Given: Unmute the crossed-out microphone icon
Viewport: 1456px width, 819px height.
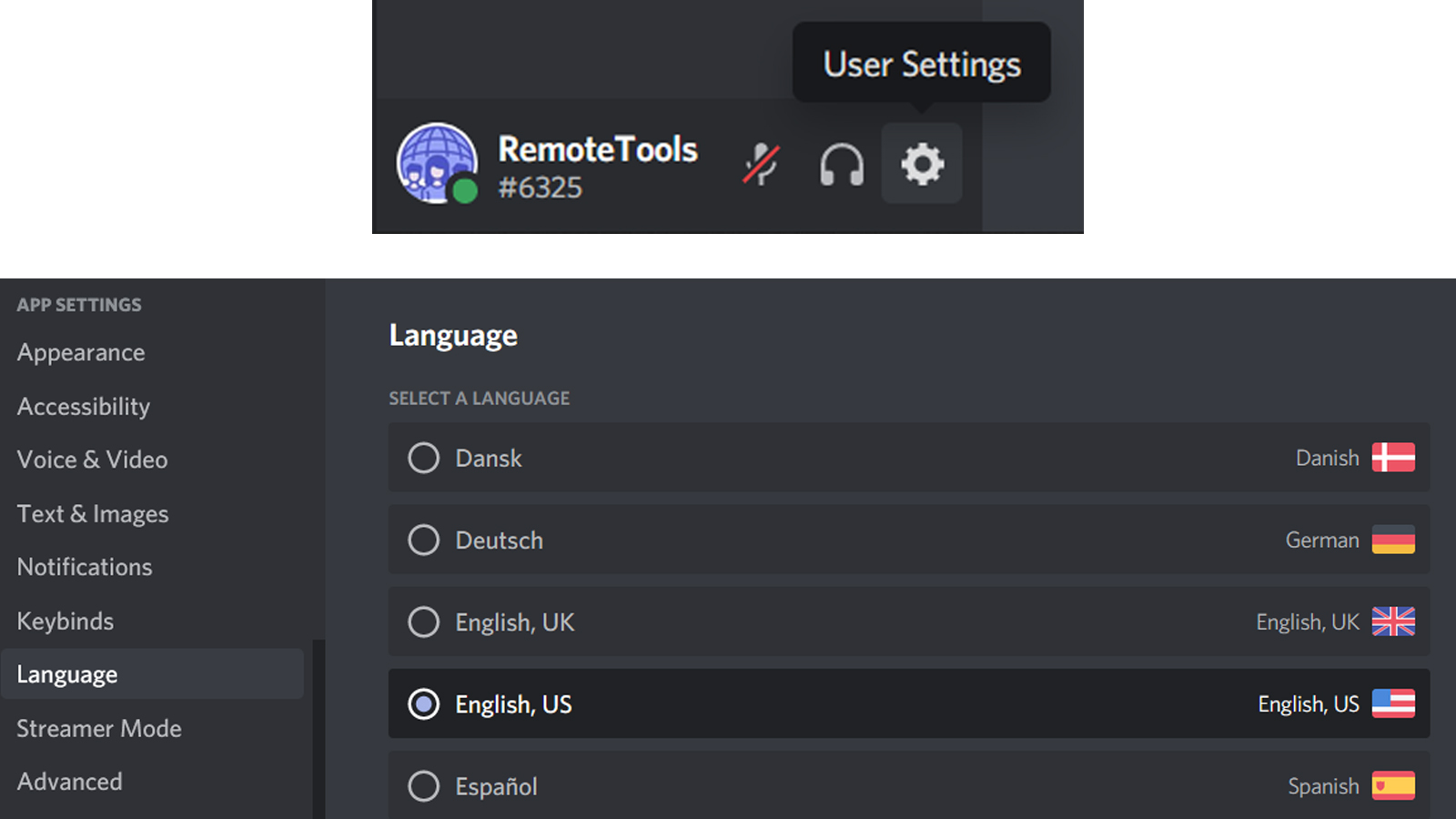Looking at the screenshot, I should [761, 165].
